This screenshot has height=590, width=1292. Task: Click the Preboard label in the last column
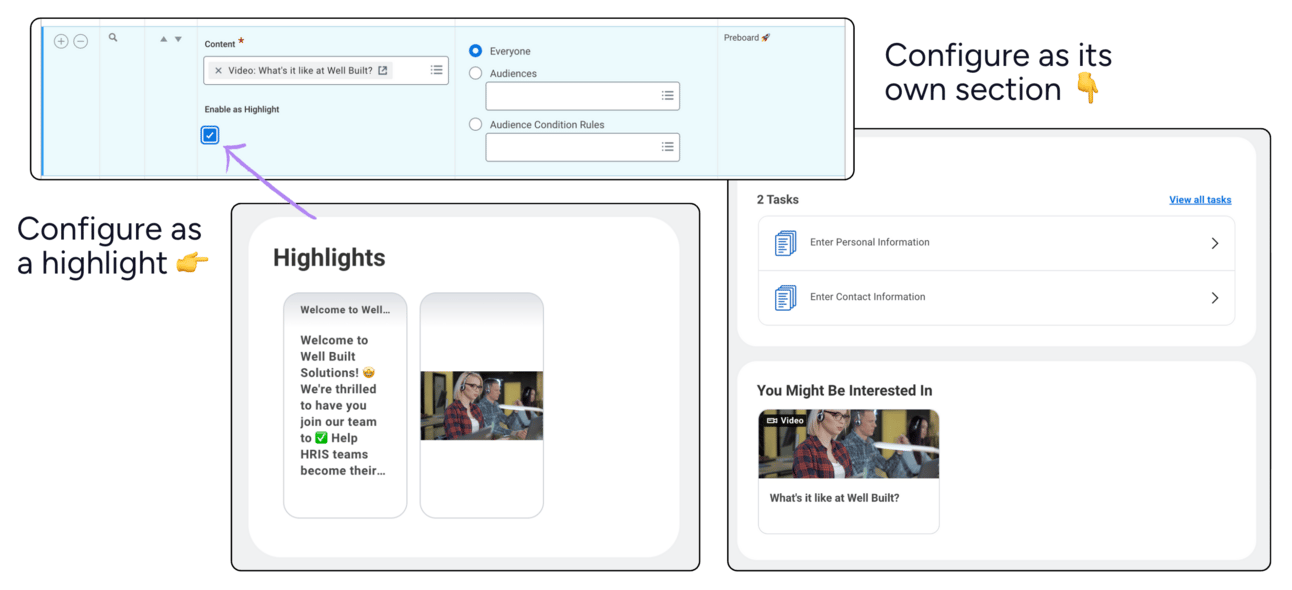pos(747,38)
